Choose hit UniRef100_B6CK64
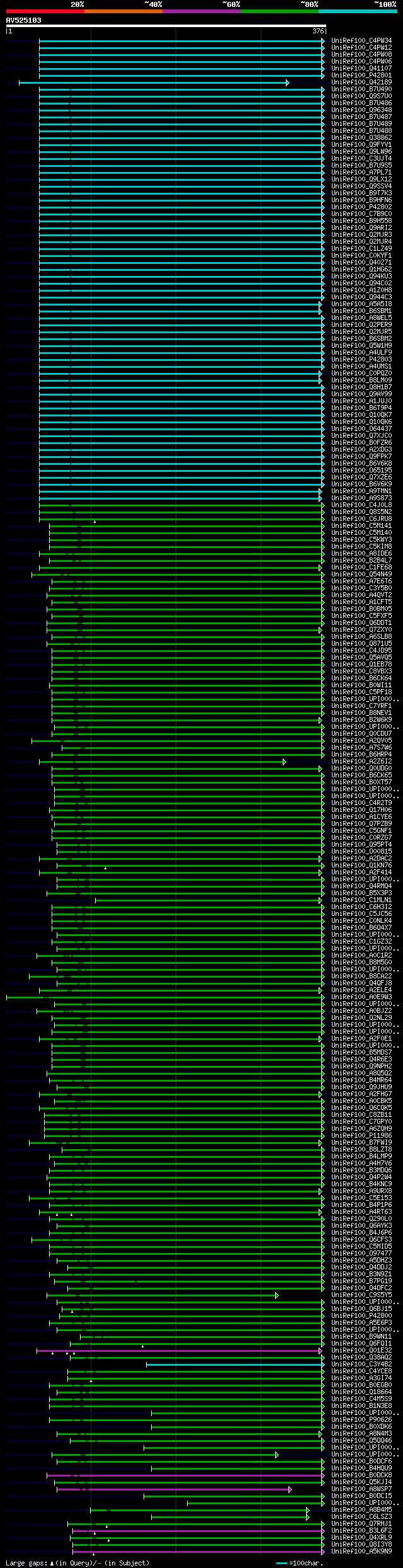This screenshot has width=403, height=1568. (x=361, y=678)
